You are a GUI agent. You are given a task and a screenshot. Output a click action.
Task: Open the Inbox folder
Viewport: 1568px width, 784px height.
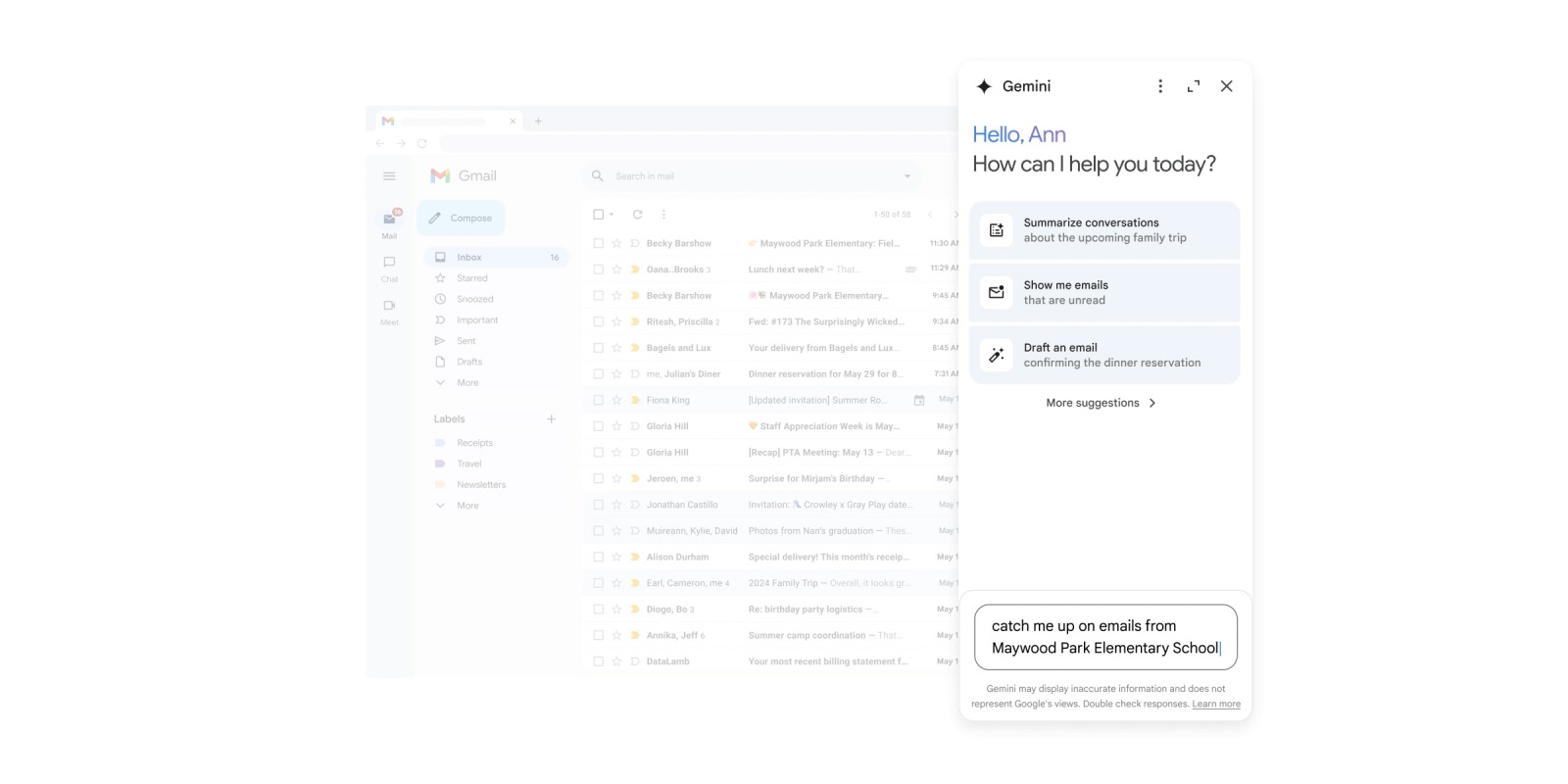469,258
